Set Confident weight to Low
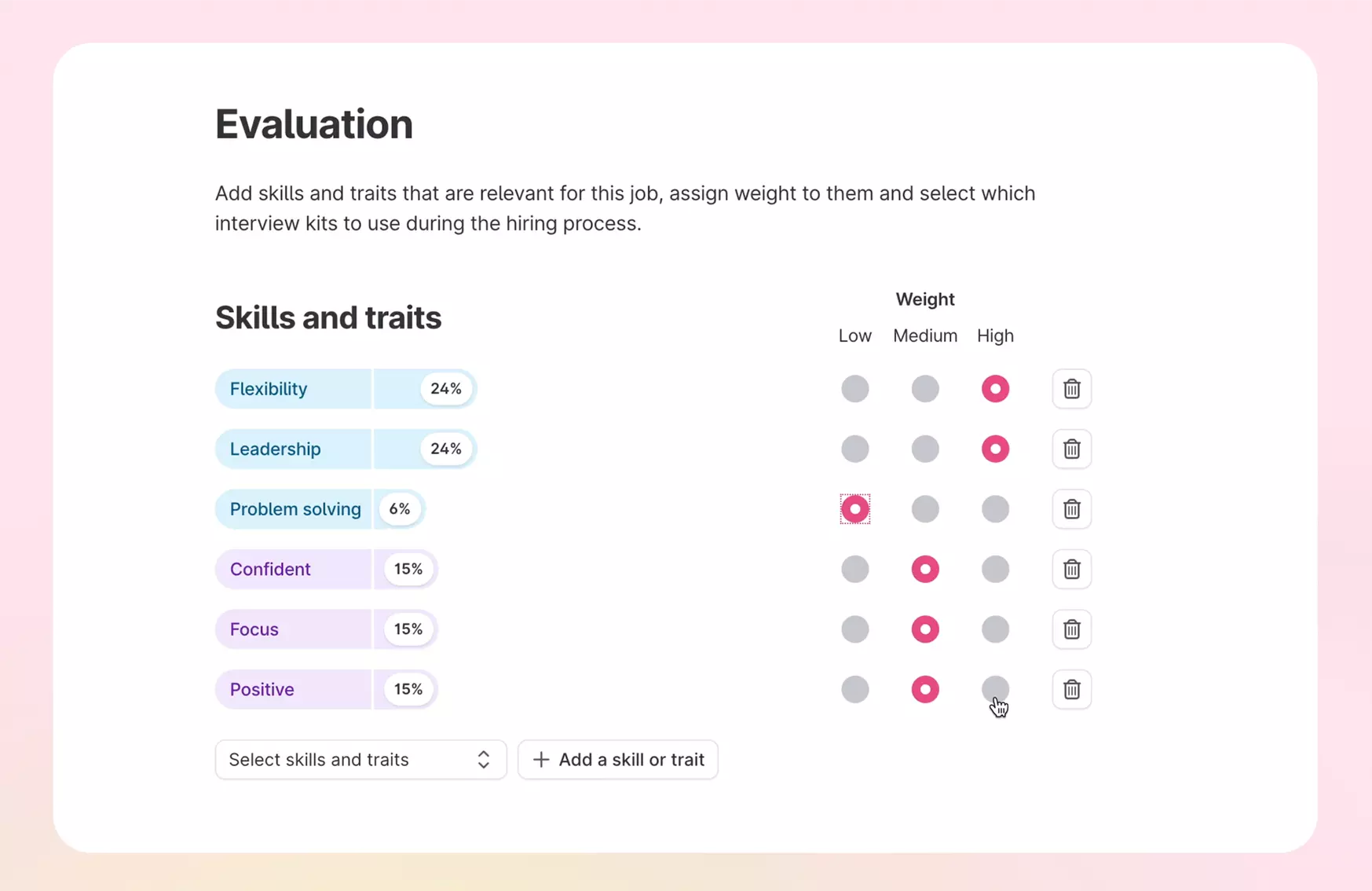 point(854,569)
